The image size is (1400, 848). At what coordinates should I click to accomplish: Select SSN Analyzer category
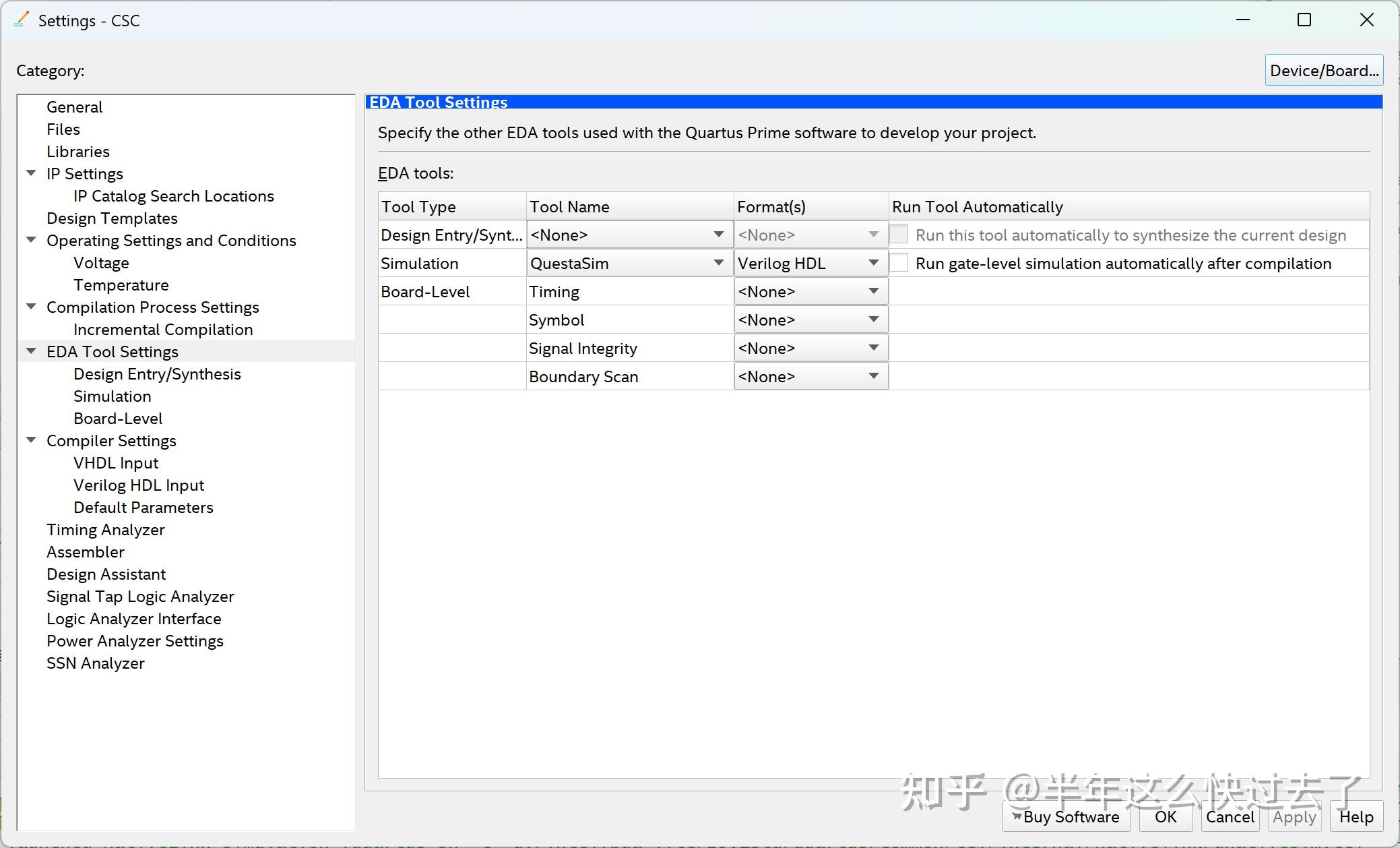96,663
